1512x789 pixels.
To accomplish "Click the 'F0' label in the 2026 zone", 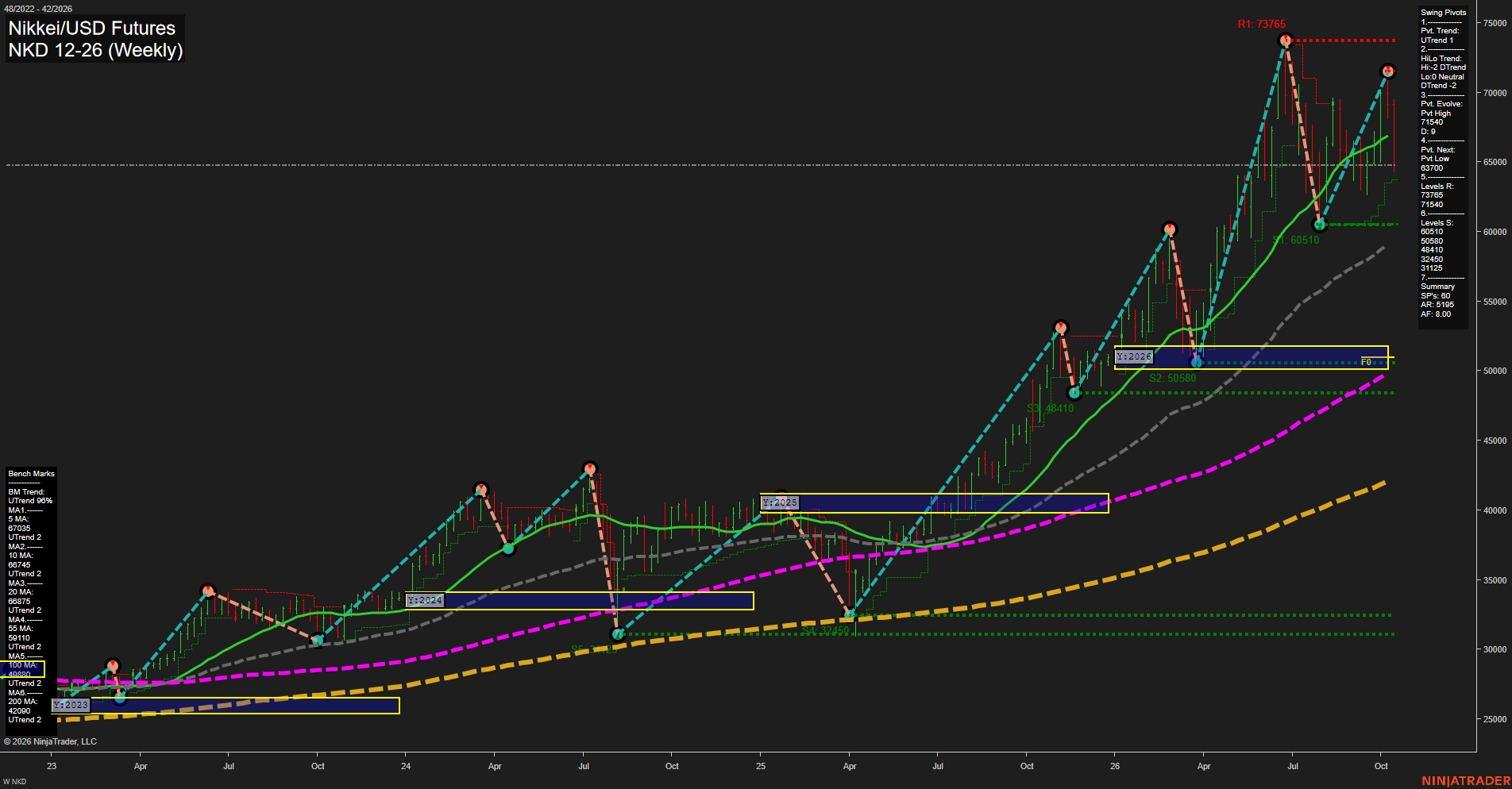I will pos(1366,362).
